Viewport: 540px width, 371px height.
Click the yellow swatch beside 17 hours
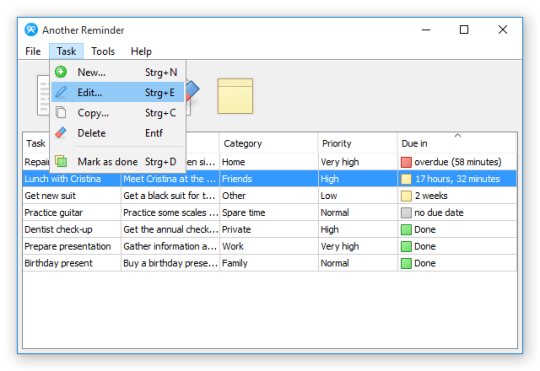point(406,179)
